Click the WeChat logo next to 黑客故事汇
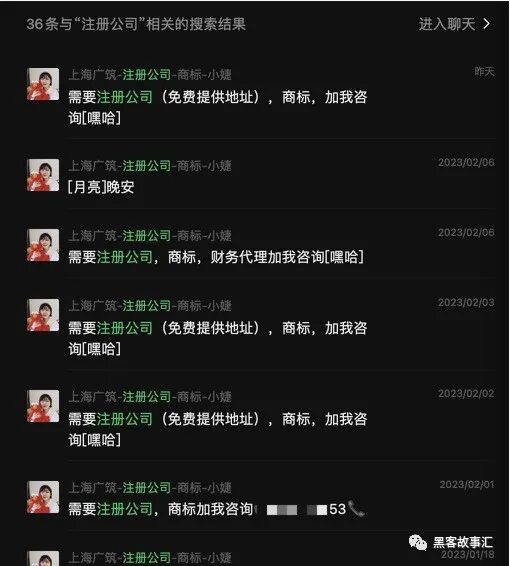Viewport: 510px width, 566px height. pyautogui.click(x=418, y=542)
